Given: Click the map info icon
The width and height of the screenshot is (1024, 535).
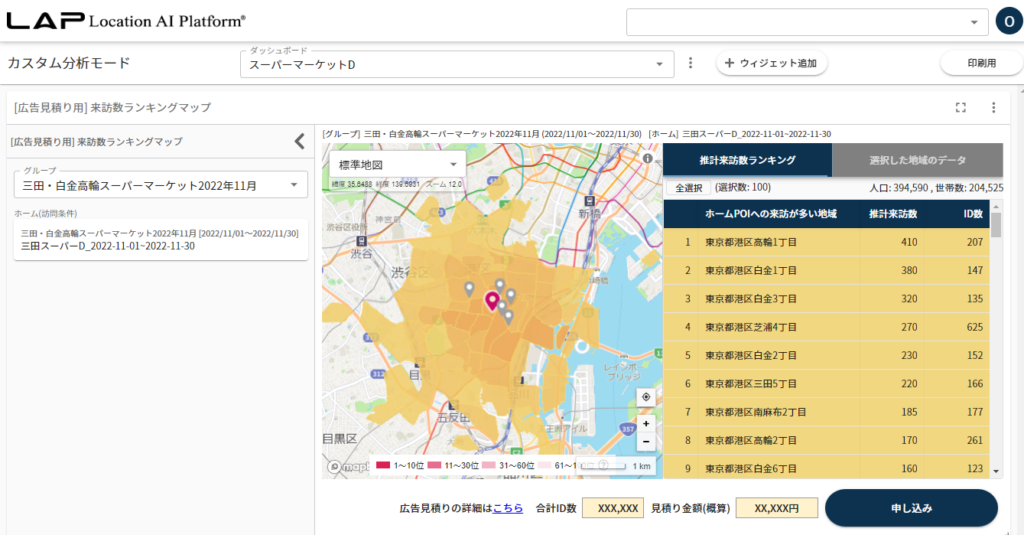Looking at the screenshot, I should (x=648, y=158).
